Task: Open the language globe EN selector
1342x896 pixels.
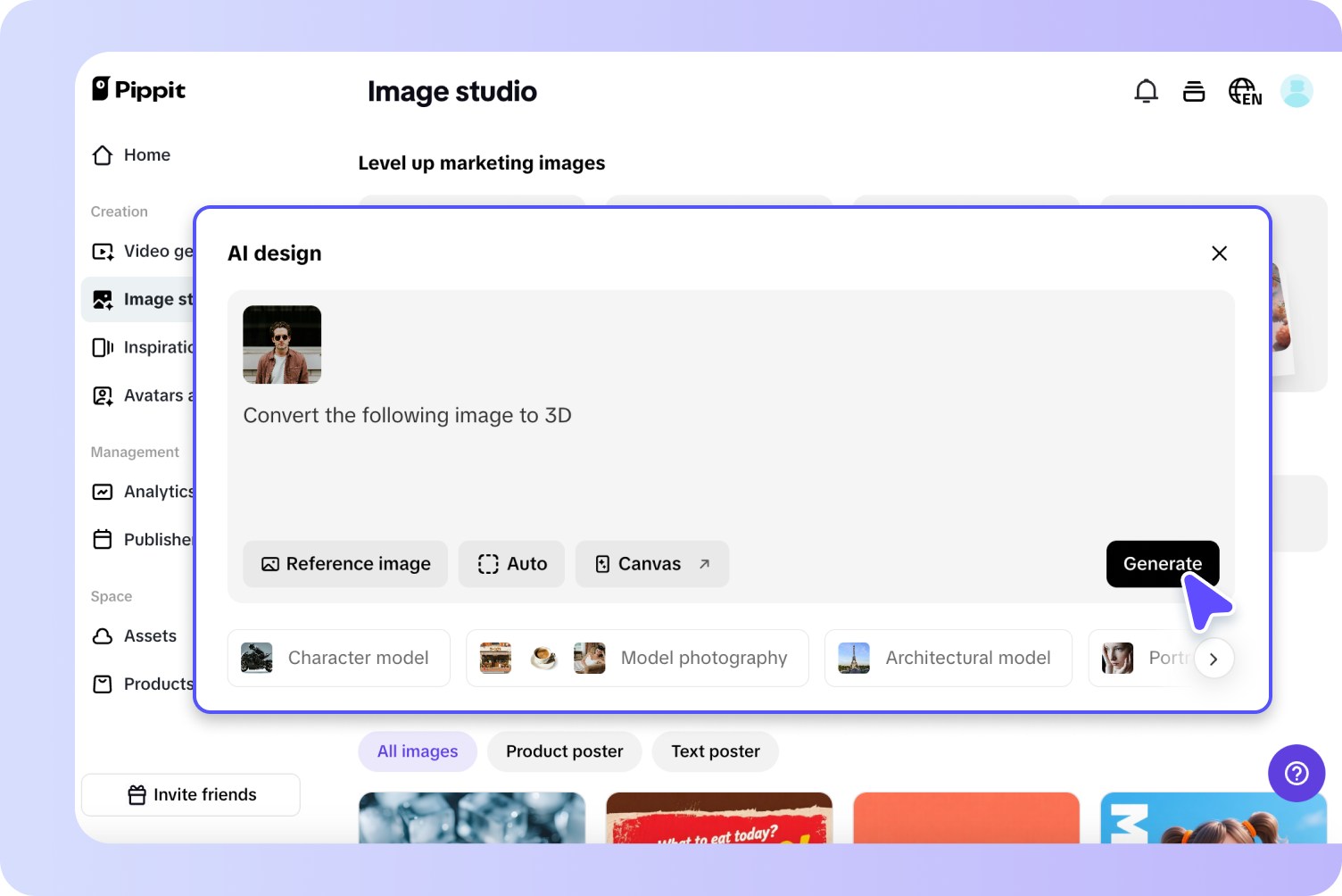Action: pos(1245,91)
